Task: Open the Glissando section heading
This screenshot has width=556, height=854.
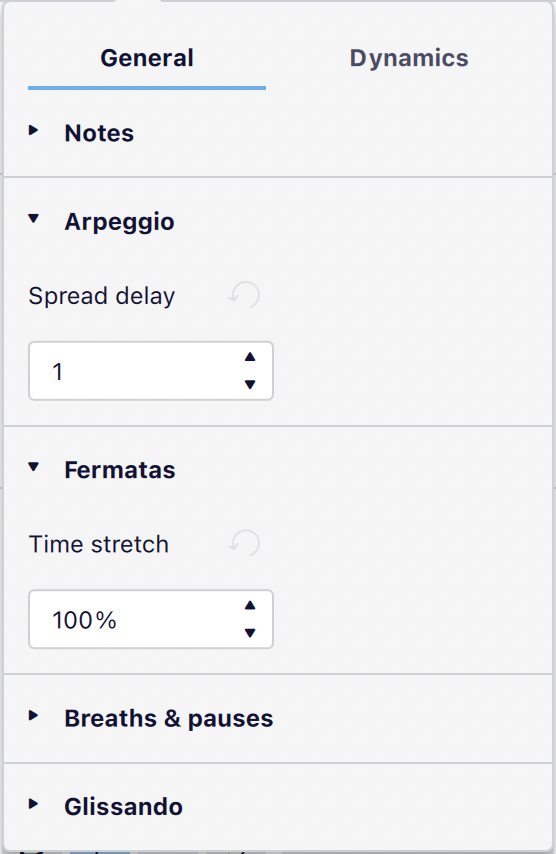Action: click(x=124, y=807)
